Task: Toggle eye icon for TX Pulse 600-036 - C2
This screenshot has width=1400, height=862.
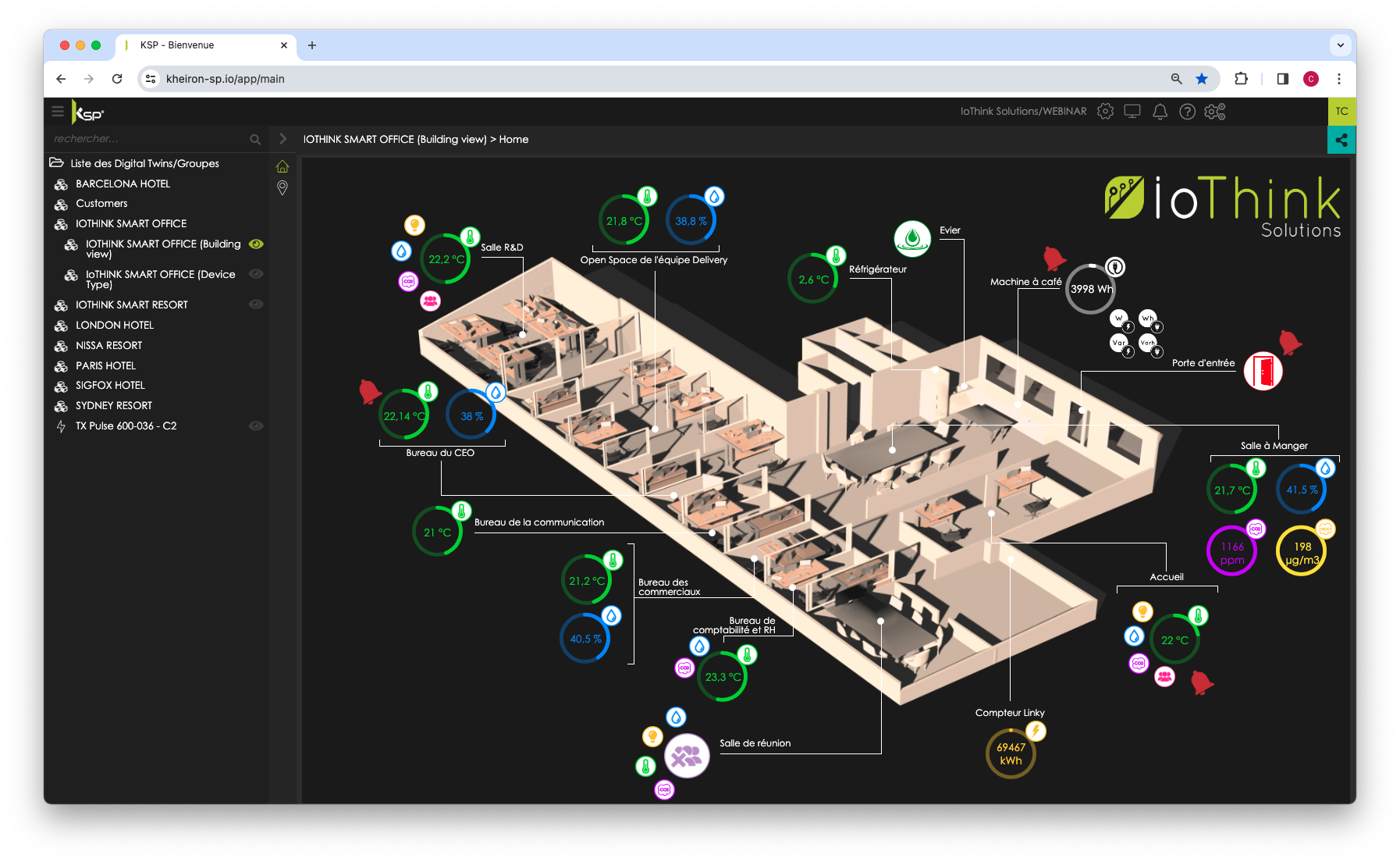Action: point(256,426)
